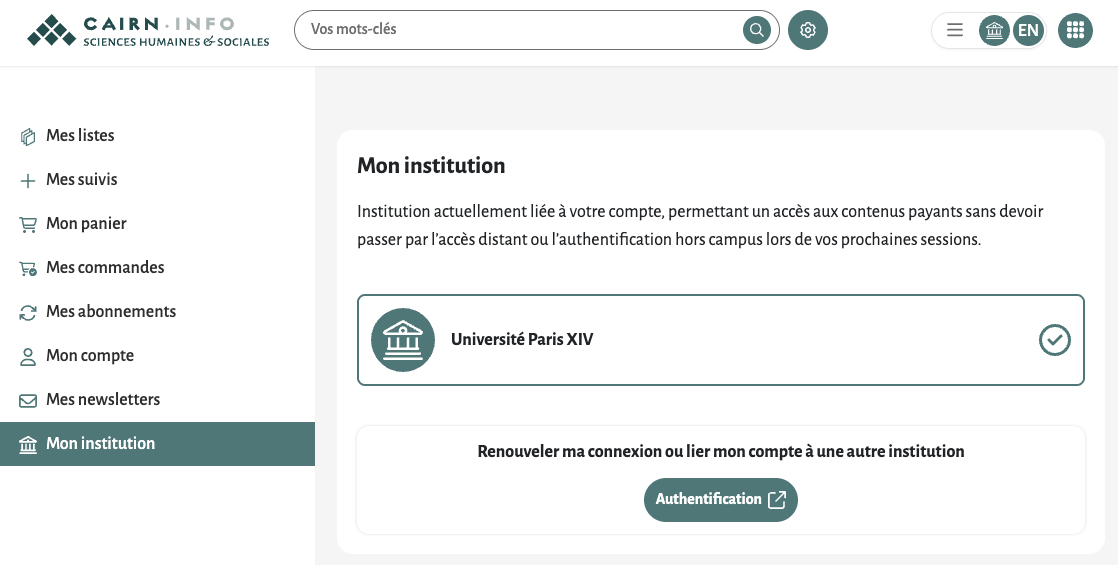The height and width of the screenshot is (565, 1118).
Task: Click the magnifier search button
Action: click(x=757, y=30)
